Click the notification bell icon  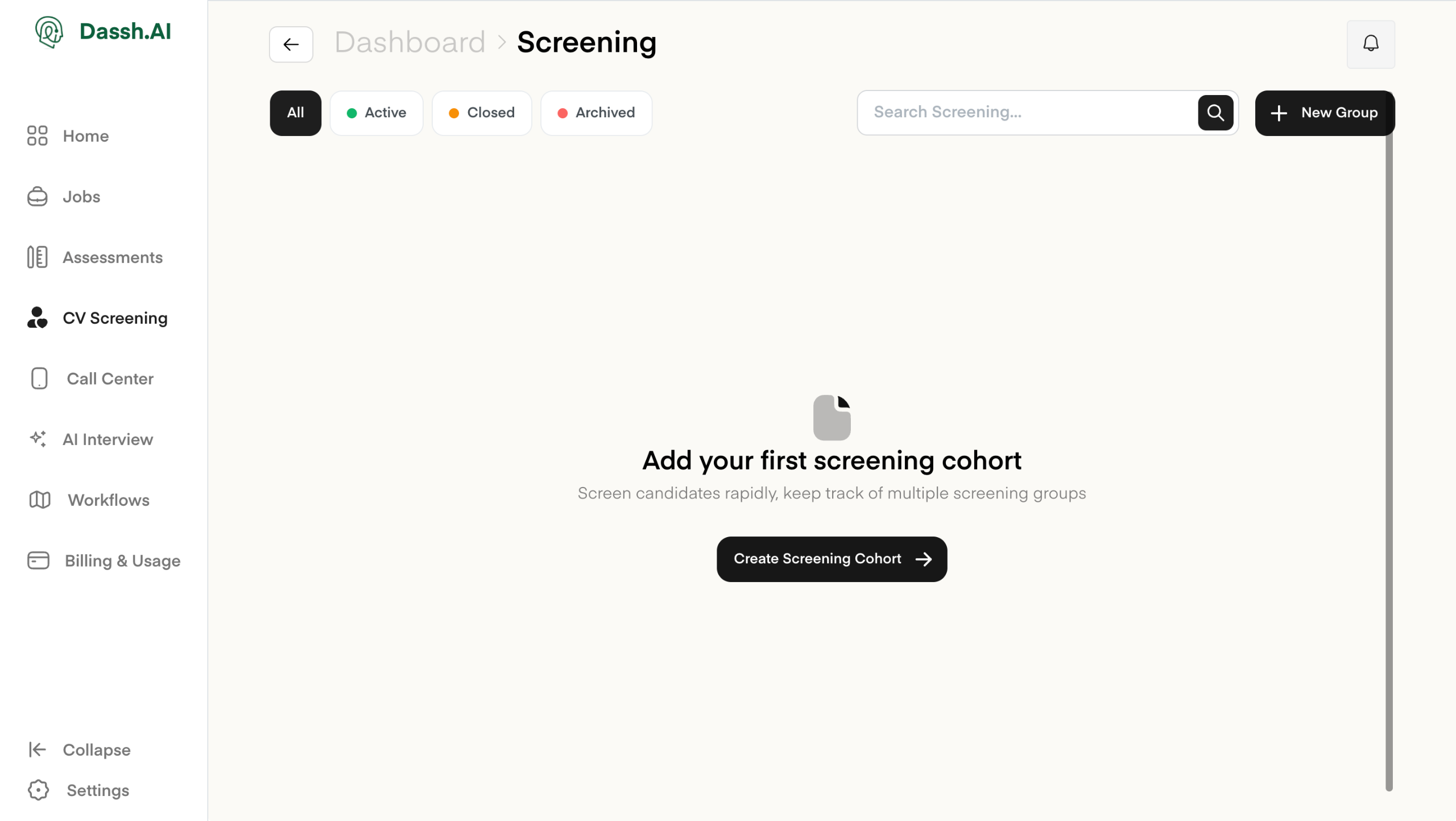pos(1370,44)
